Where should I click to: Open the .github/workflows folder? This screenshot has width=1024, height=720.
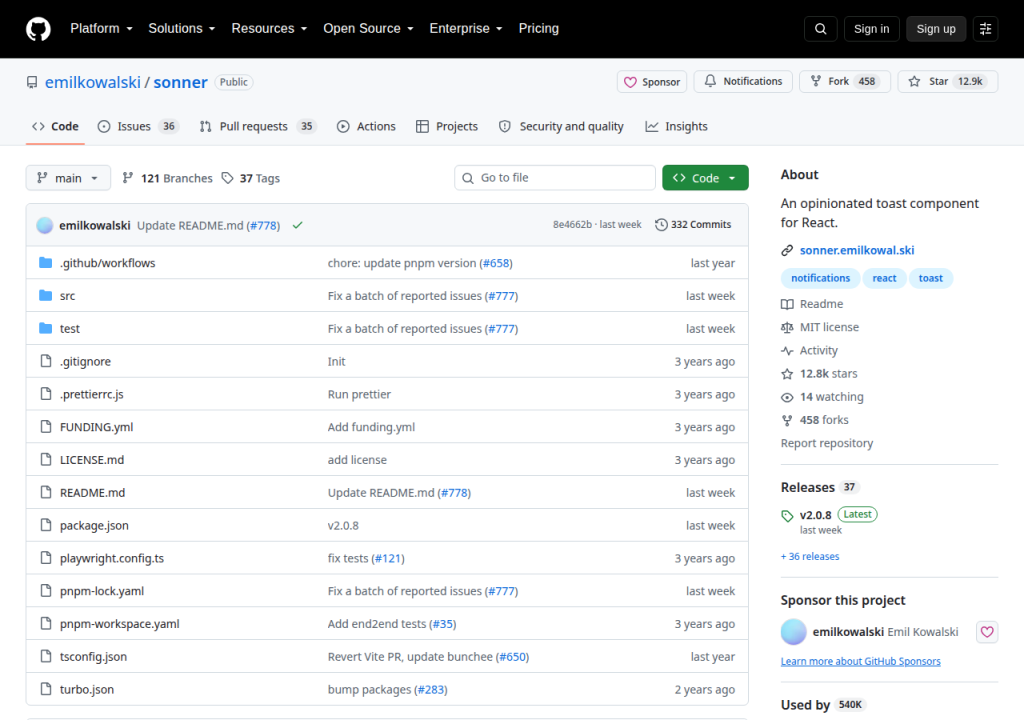tap(108, 263)
